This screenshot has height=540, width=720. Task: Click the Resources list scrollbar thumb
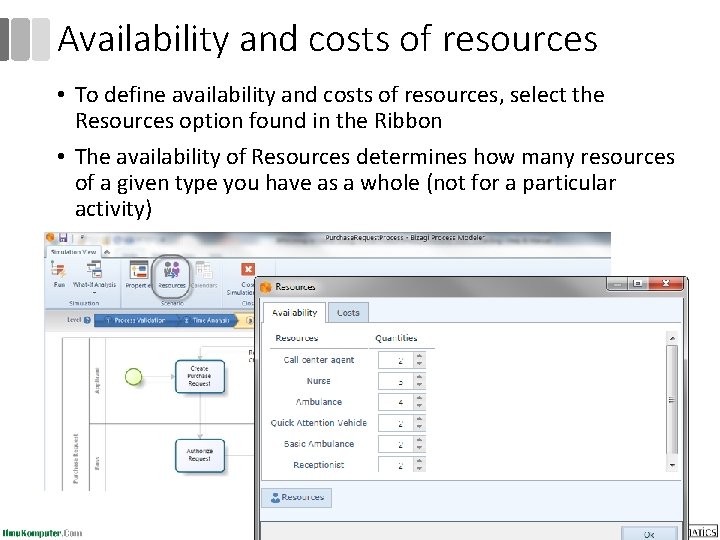tap(672, 399)
